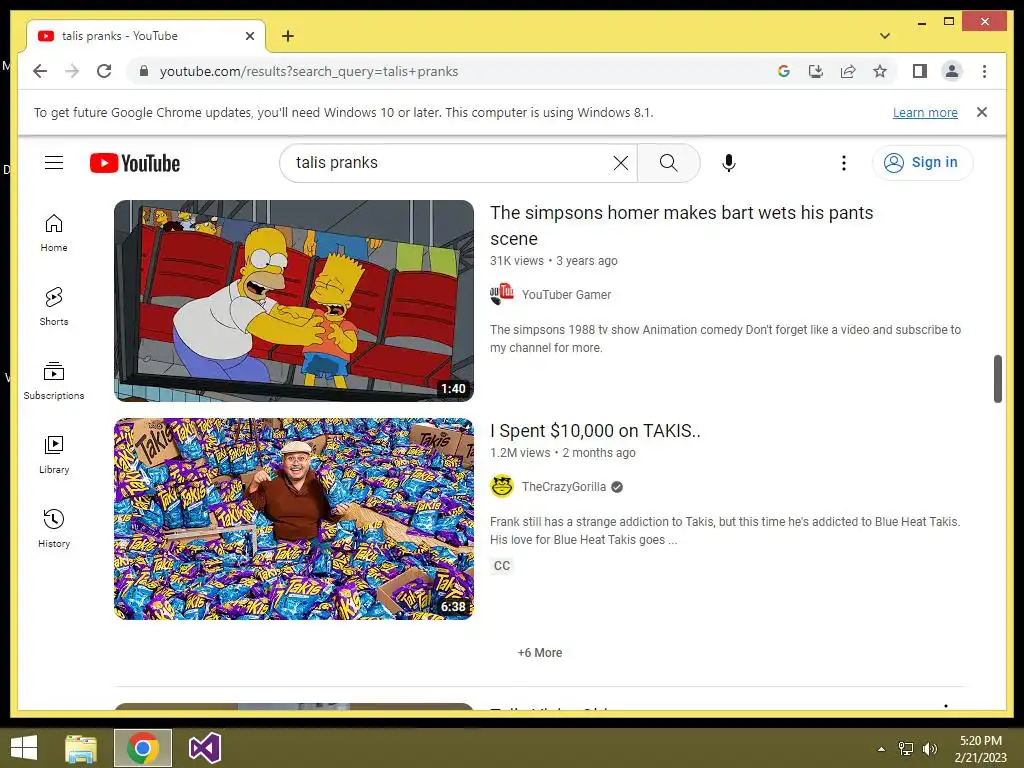Open YouTuber Gamer channel name
Image resolution: width=1024 pixels, height=768 pixels.
[x=566, y=295]
